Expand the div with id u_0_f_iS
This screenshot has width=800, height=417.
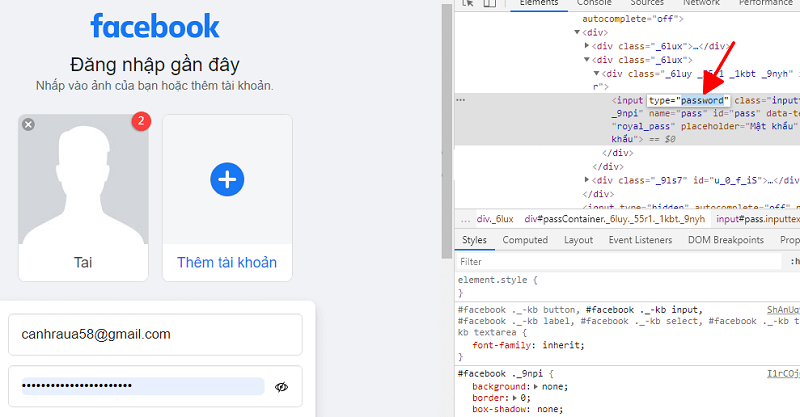[x=587, y=180]
